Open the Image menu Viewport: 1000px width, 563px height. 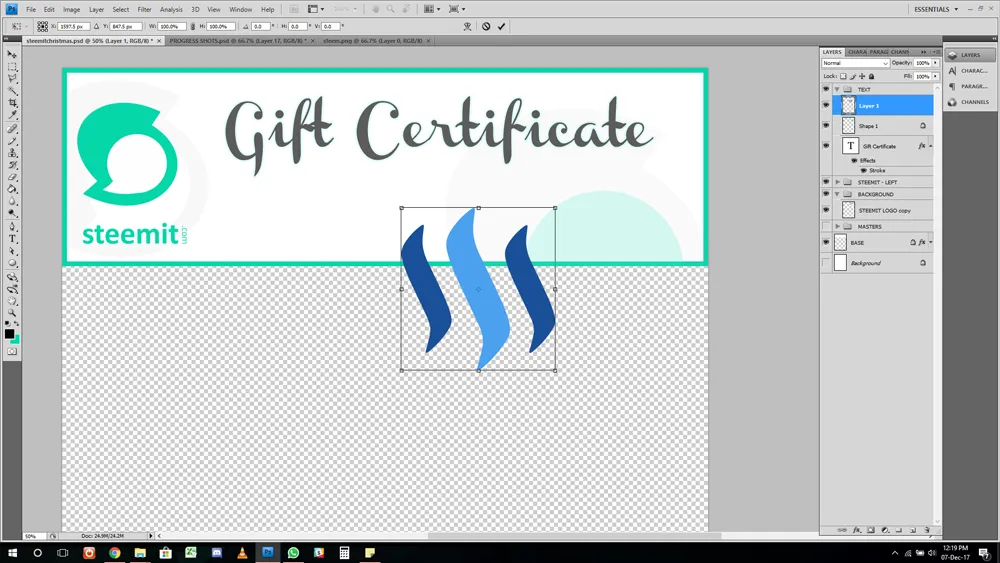(71, 10)
